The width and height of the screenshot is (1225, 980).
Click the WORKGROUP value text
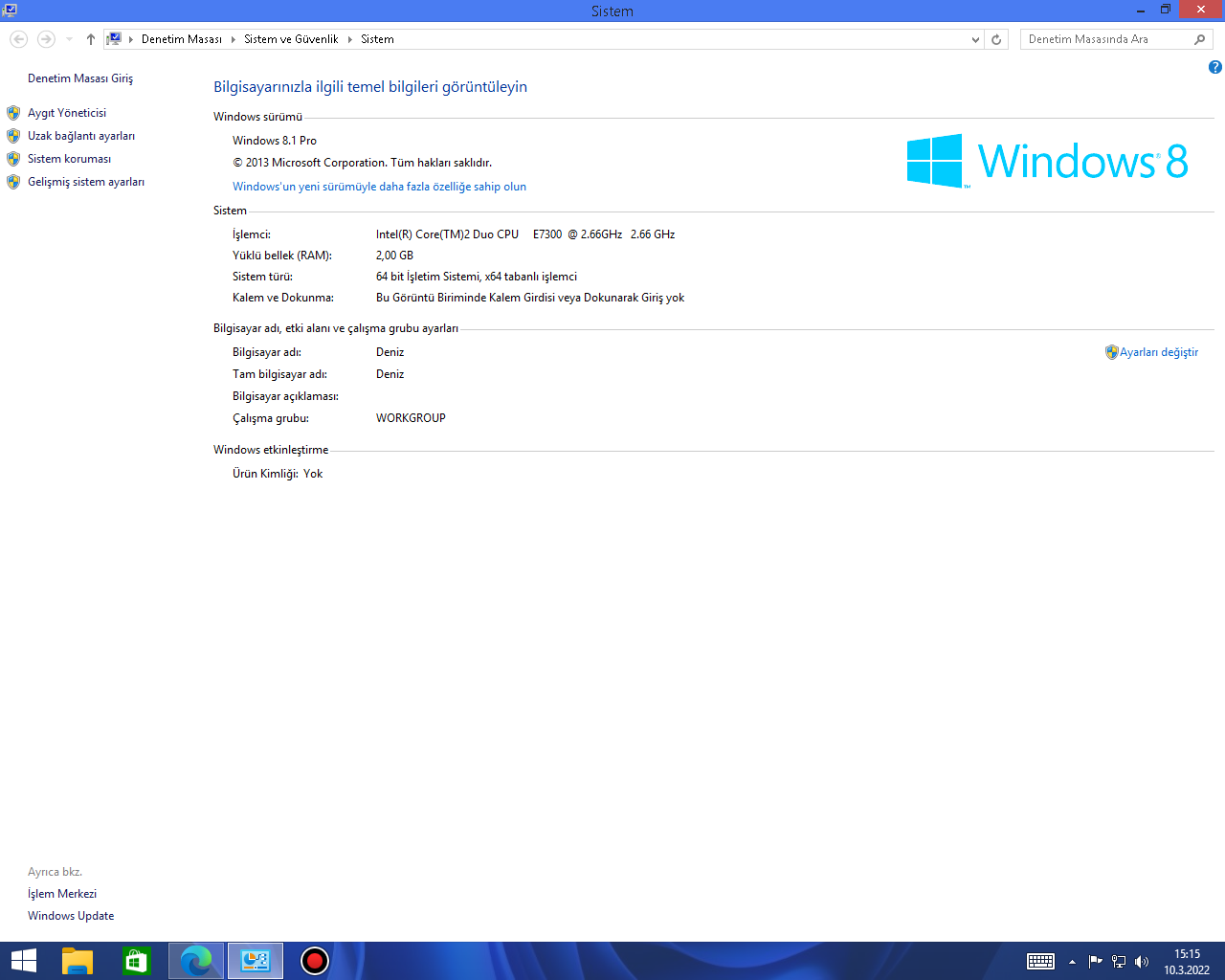tap(411, 418)
